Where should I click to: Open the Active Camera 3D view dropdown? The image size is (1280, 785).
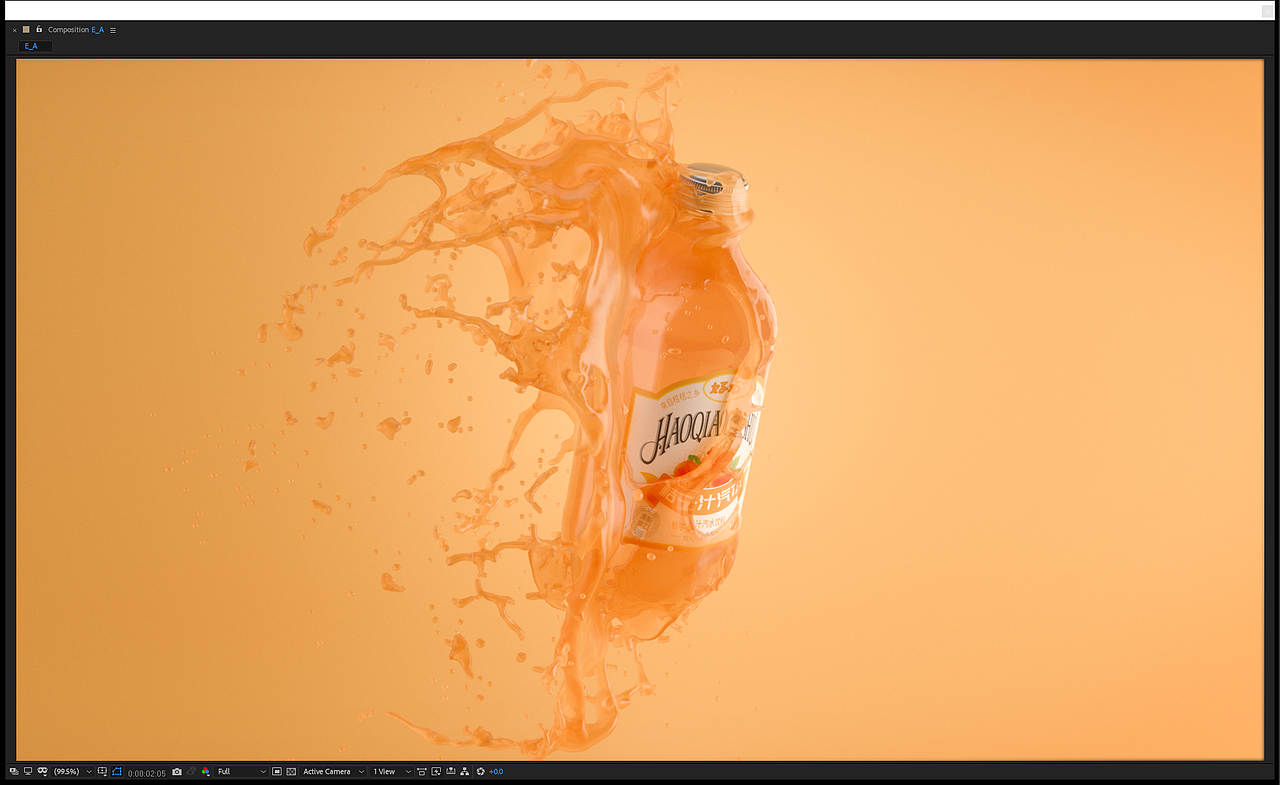point(333,771)
